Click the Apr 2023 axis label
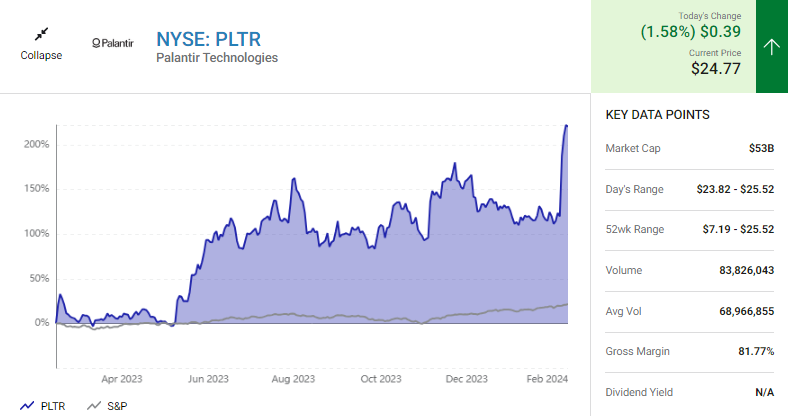The image size is (789, 416). point(122,379)
